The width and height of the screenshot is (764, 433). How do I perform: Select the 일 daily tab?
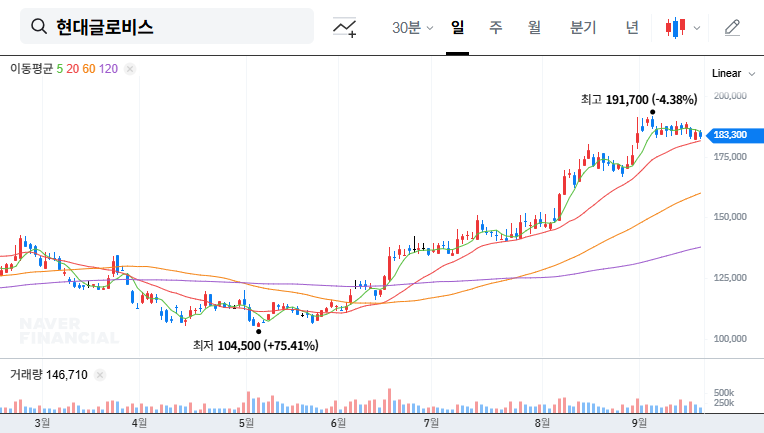pyautogui.click(x=457, y=27)
